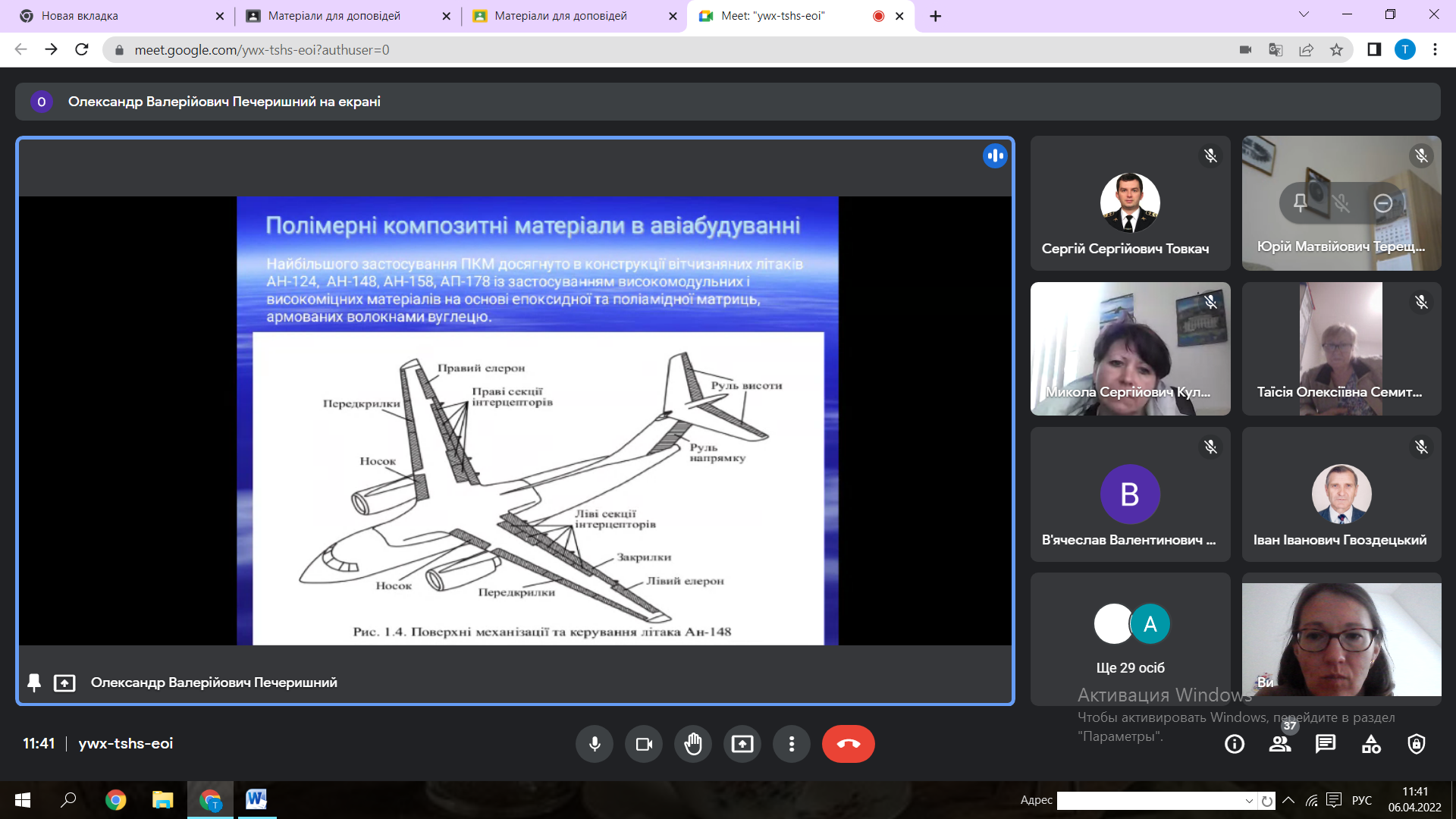Pin Юрій Матвійович tile using pin icon

1300,202
